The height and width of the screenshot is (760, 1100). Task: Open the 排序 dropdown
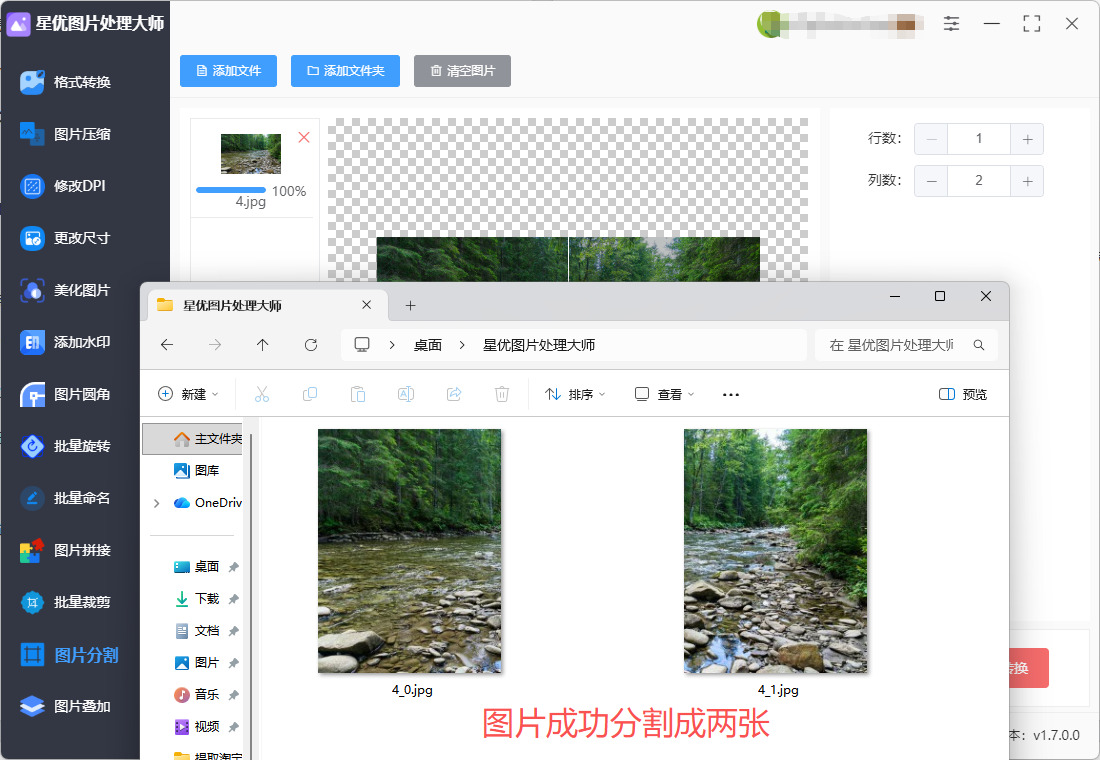[575, 394]
